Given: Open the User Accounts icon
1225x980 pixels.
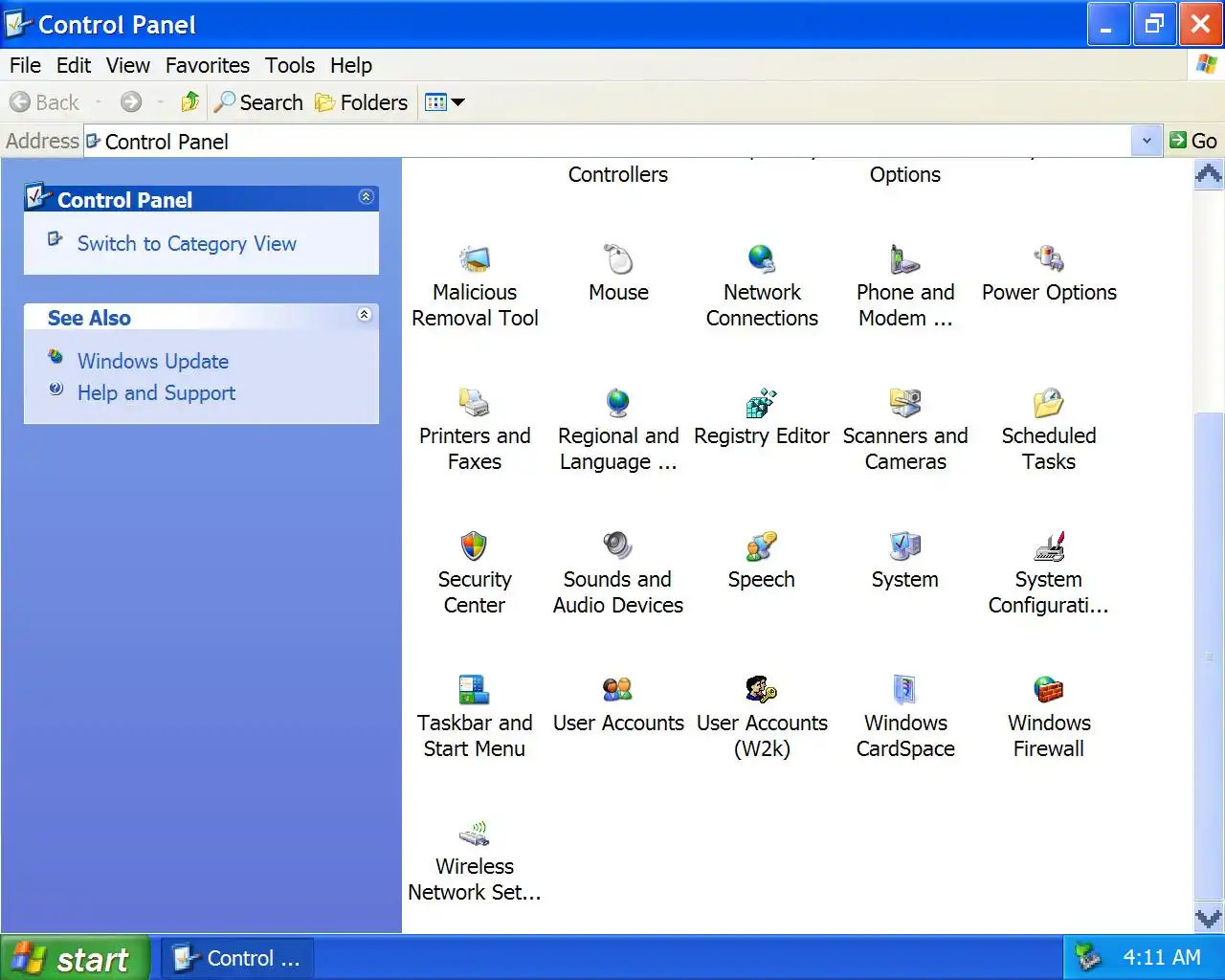Looking at the screenshot, I should tap(618, 690).
